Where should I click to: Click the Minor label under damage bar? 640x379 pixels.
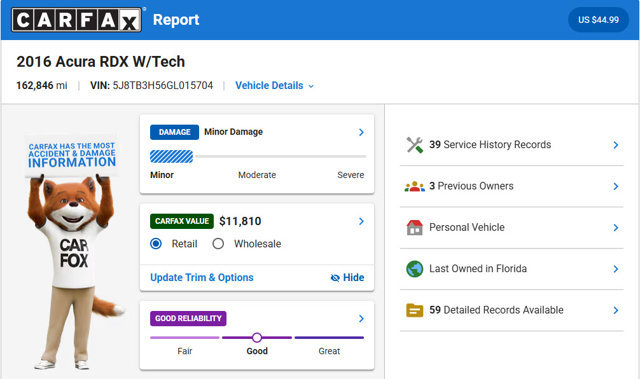(x=162, y=175)
